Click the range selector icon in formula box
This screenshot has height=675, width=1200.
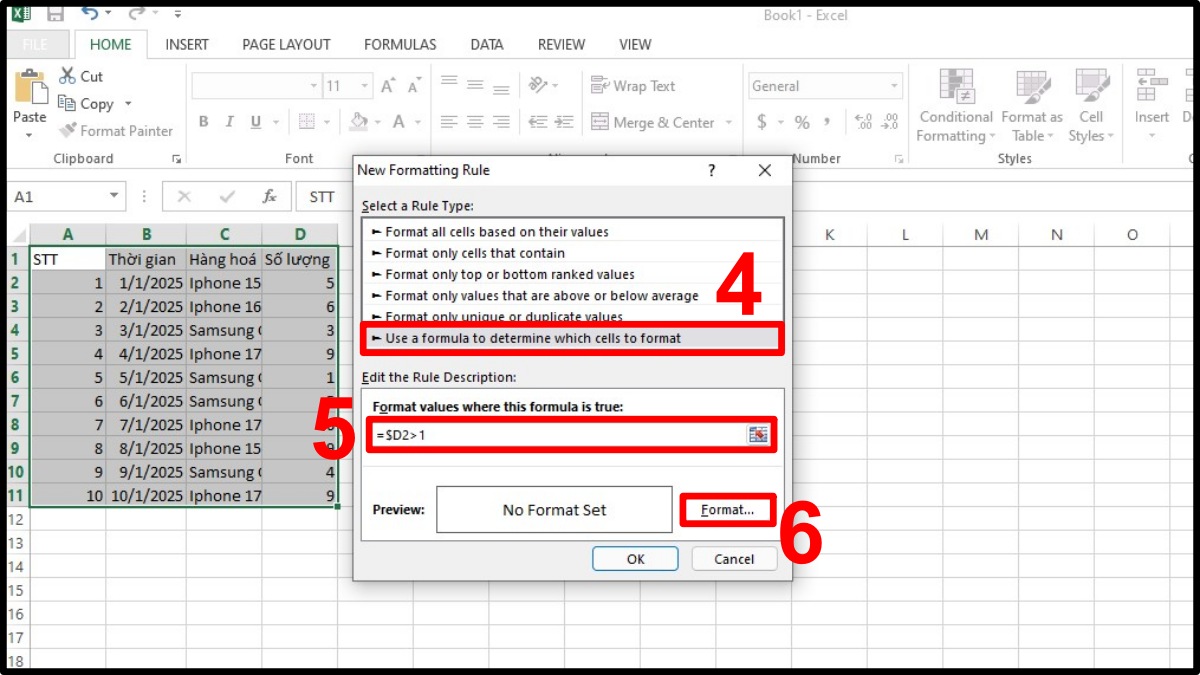click(x=758, y=434)
